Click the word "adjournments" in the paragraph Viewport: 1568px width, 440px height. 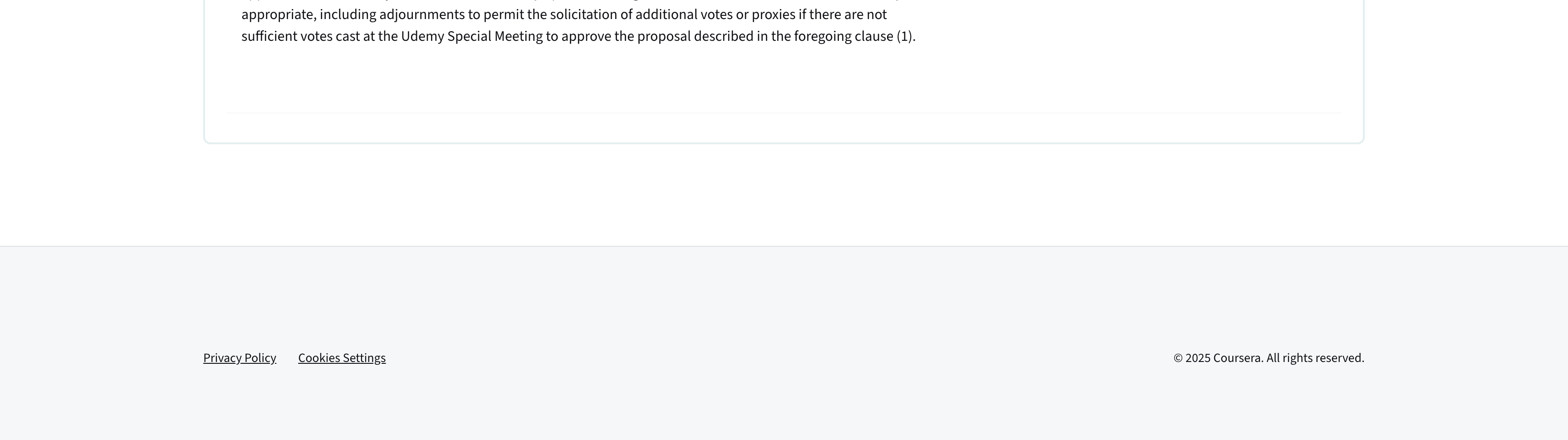[x=422, y=15]
